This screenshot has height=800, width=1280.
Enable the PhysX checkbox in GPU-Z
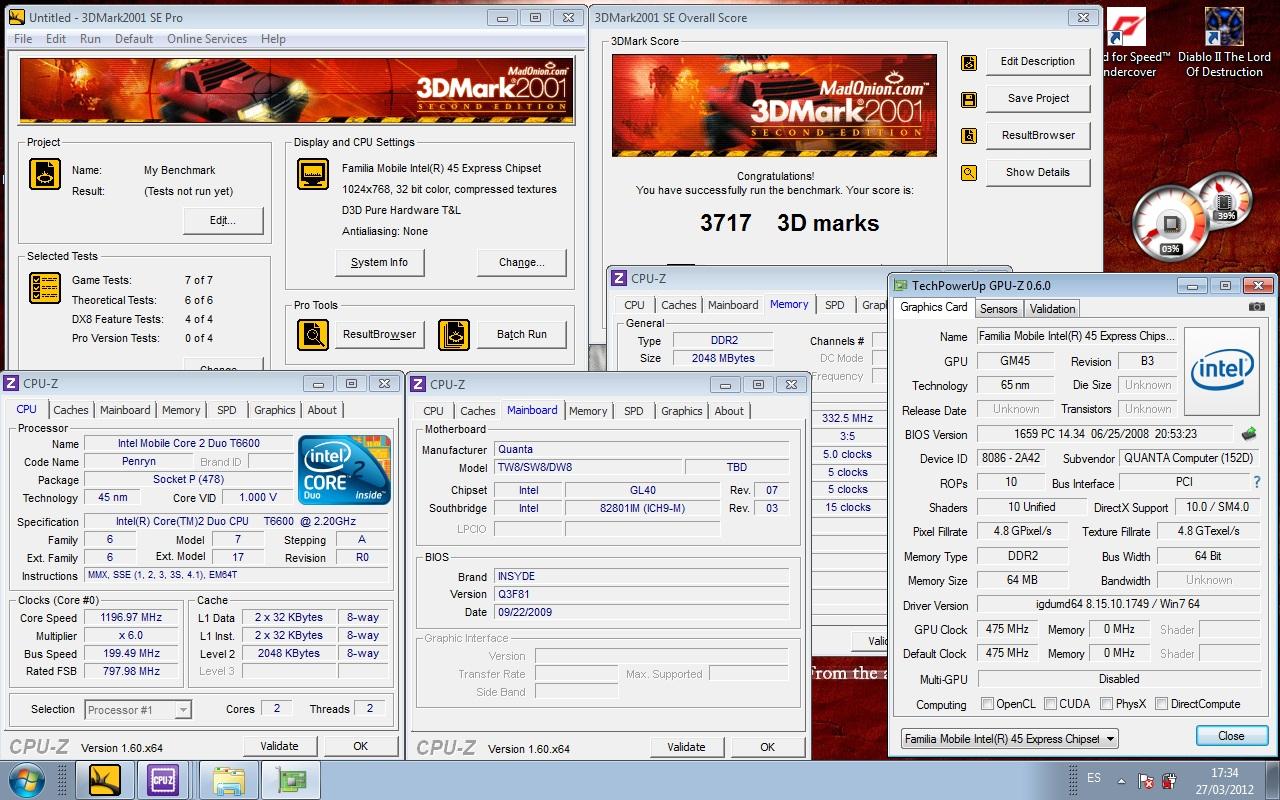(x=1106, y=704)
